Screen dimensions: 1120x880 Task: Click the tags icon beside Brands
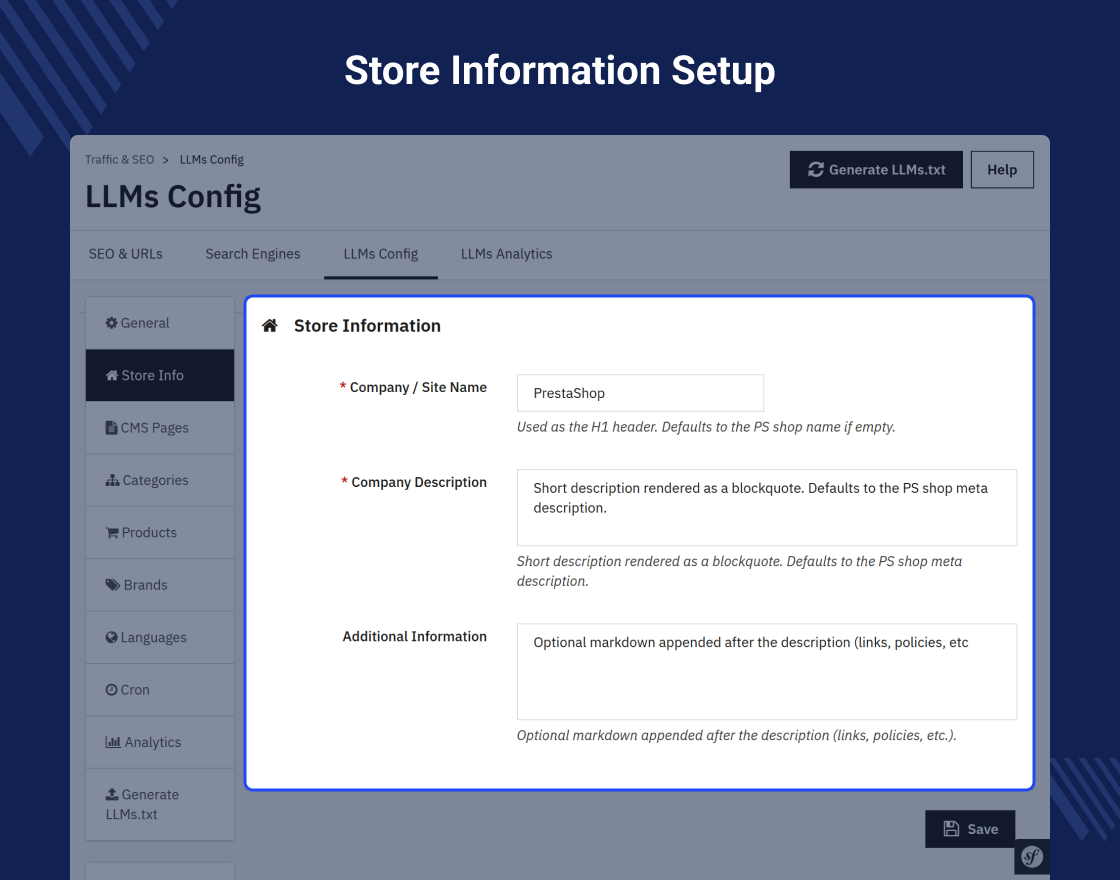pos(113,585)
